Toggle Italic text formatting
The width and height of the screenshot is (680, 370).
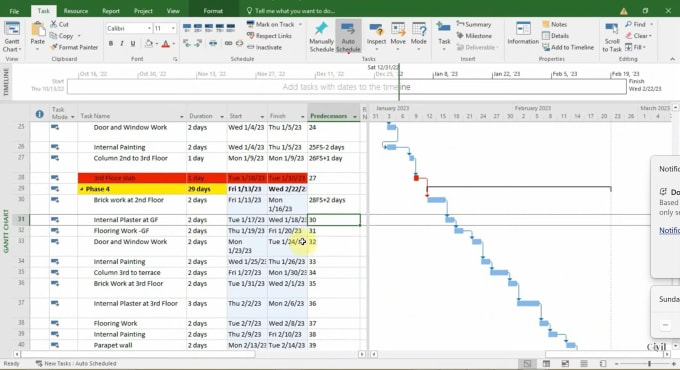[x=122, y=43]
